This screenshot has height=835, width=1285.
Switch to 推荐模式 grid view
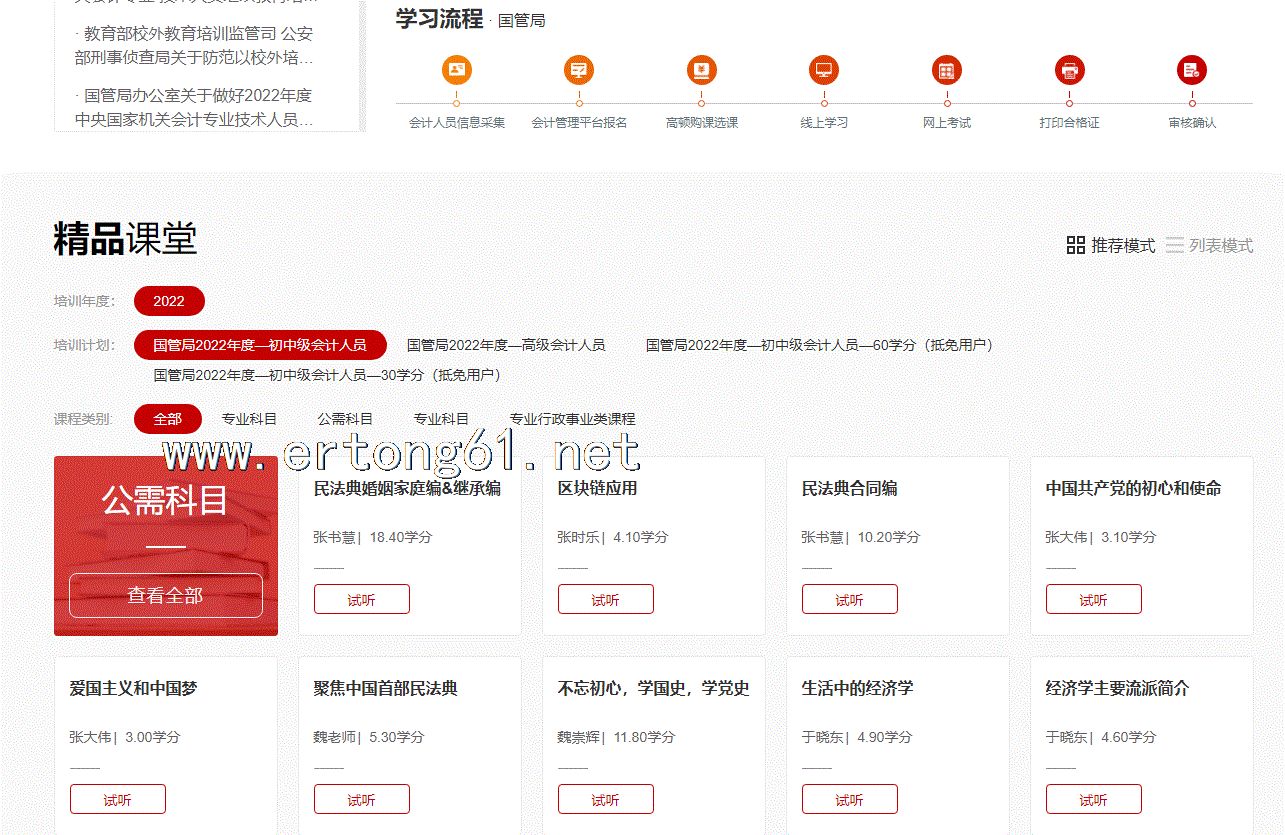(1110, 245)
